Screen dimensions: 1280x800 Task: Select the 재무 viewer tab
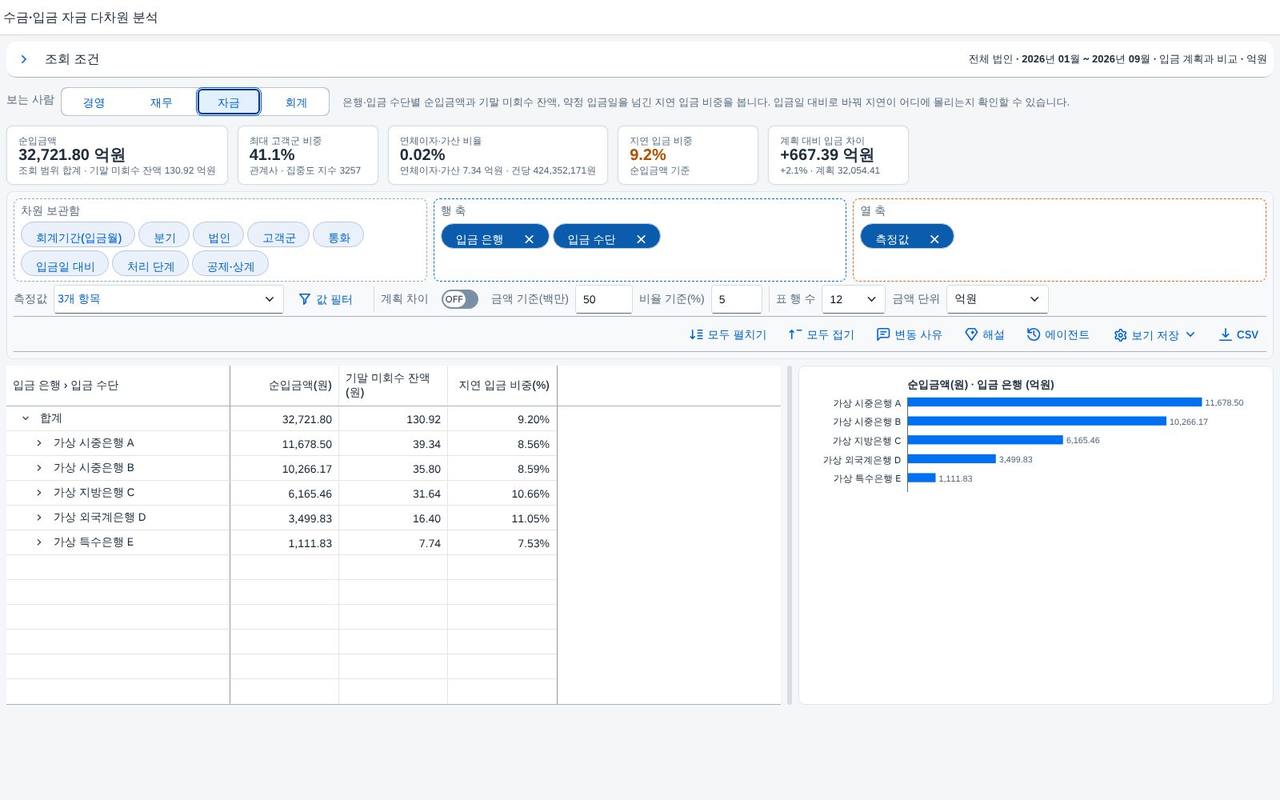click(161, 102)
